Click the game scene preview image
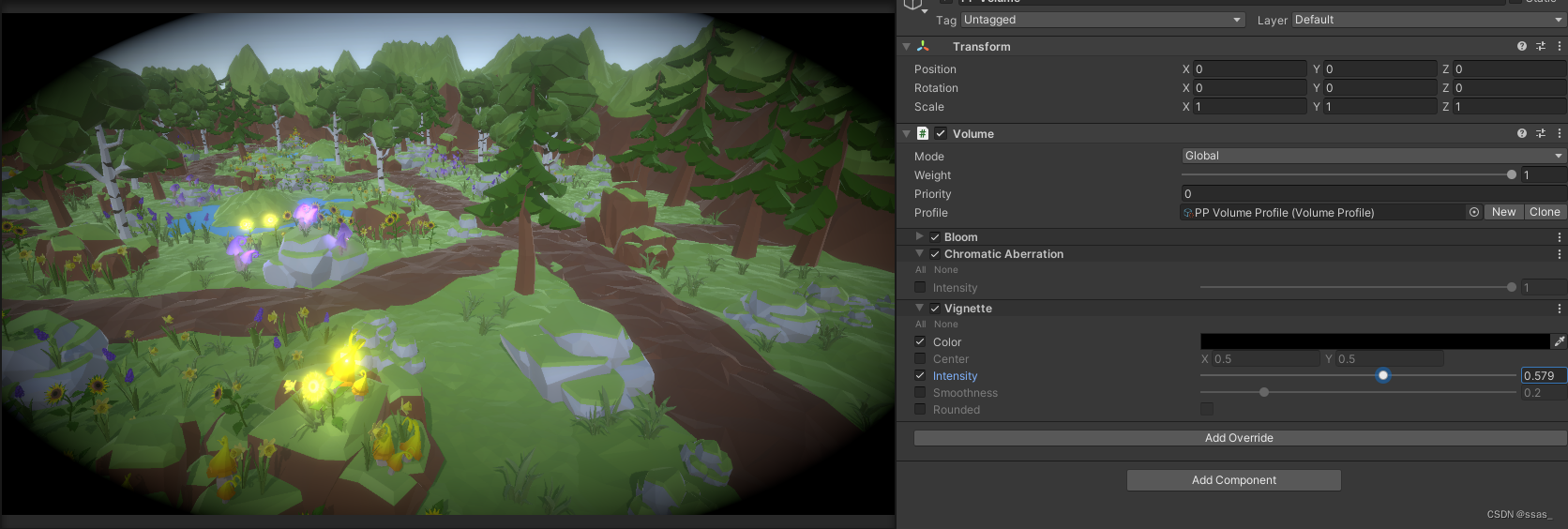This screenshot has width=1568, height=529. click(x=448, y=264)
